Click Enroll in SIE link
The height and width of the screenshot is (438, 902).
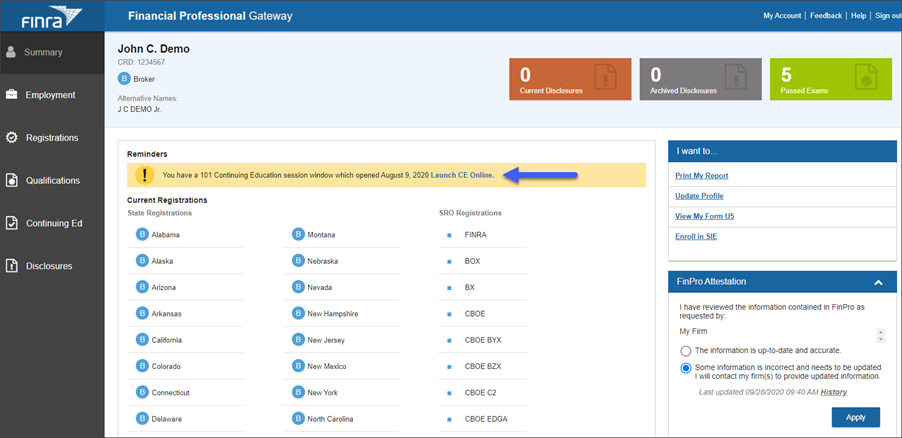(x=696, y=237)
